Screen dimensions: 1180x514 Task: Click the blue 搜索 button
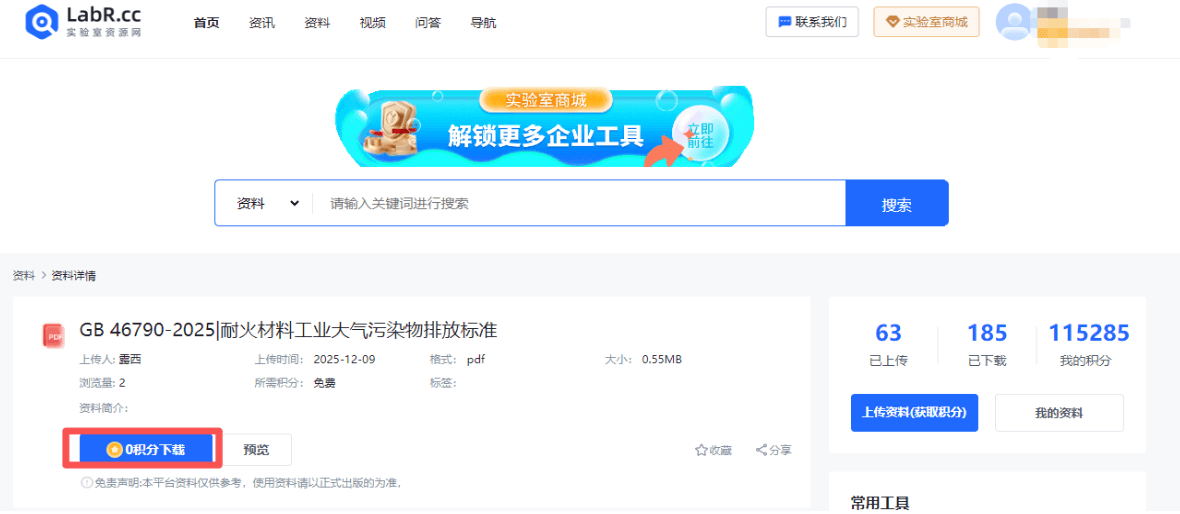coord(897,203)
